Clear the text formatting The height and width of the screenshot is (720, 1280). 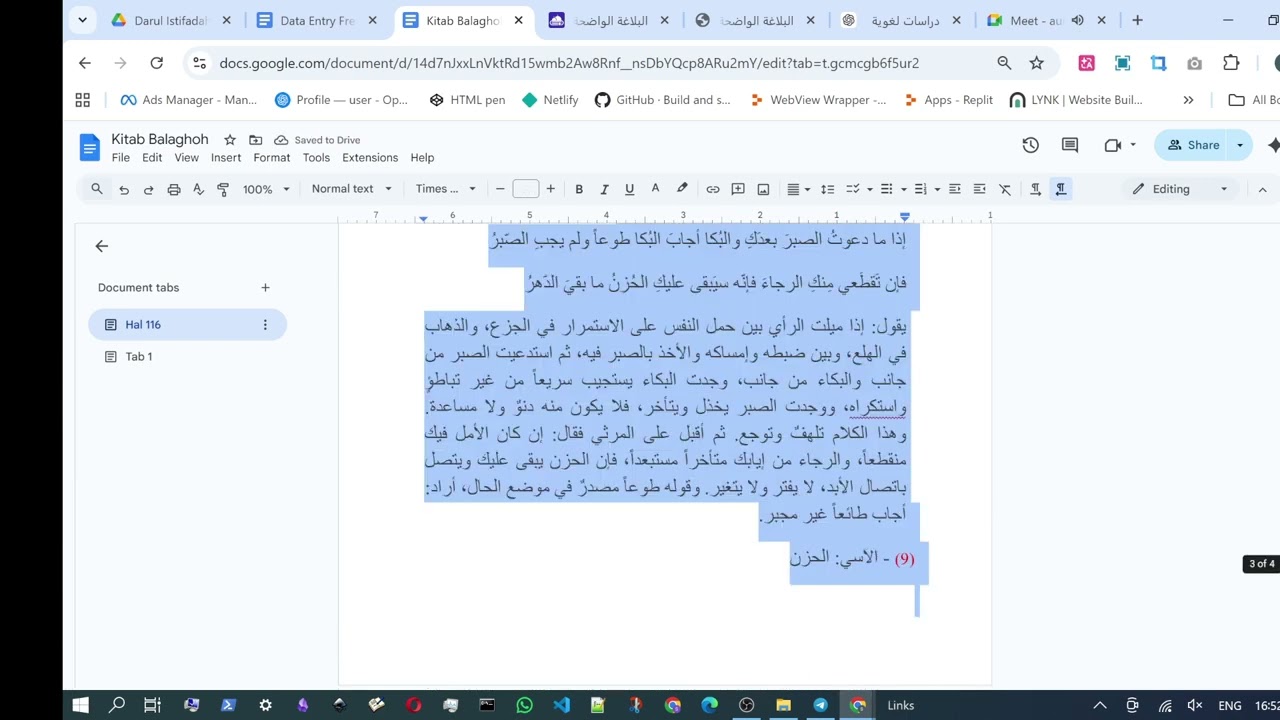1005,189
